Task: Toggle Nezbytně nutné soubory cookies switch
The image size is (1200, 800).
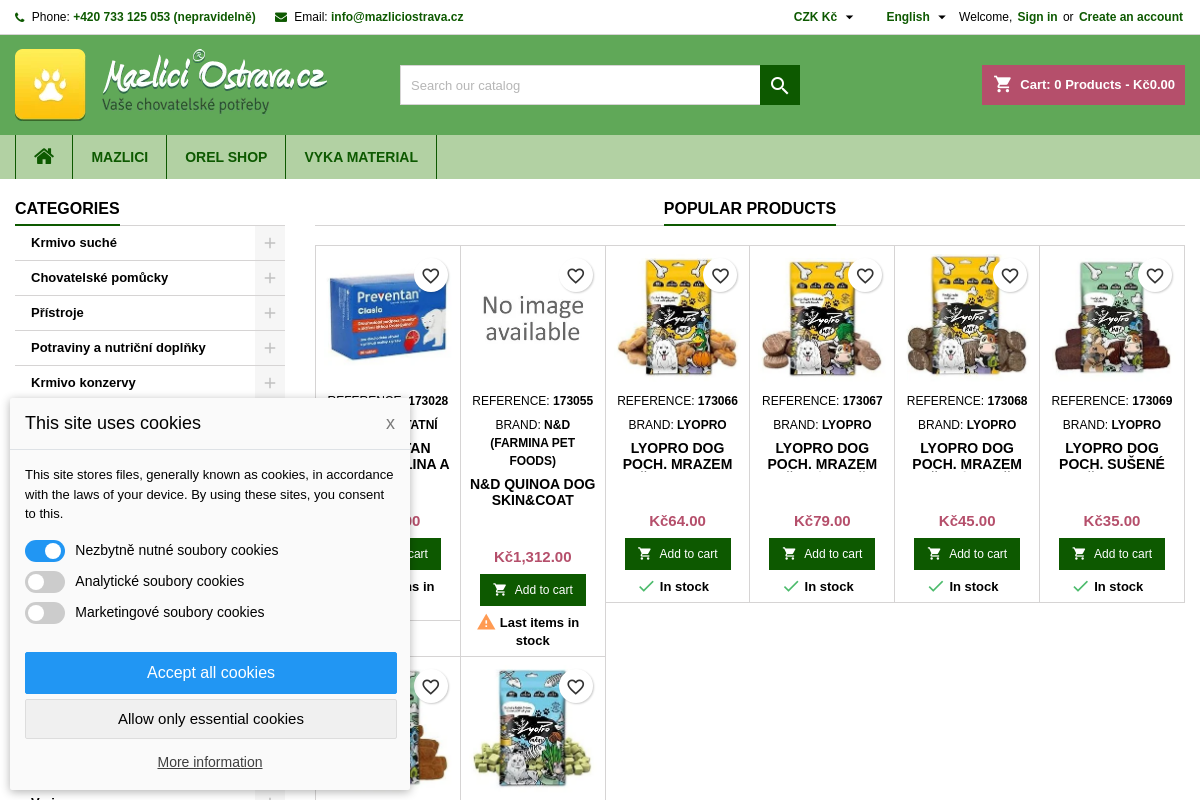Action: pos(45,551)
